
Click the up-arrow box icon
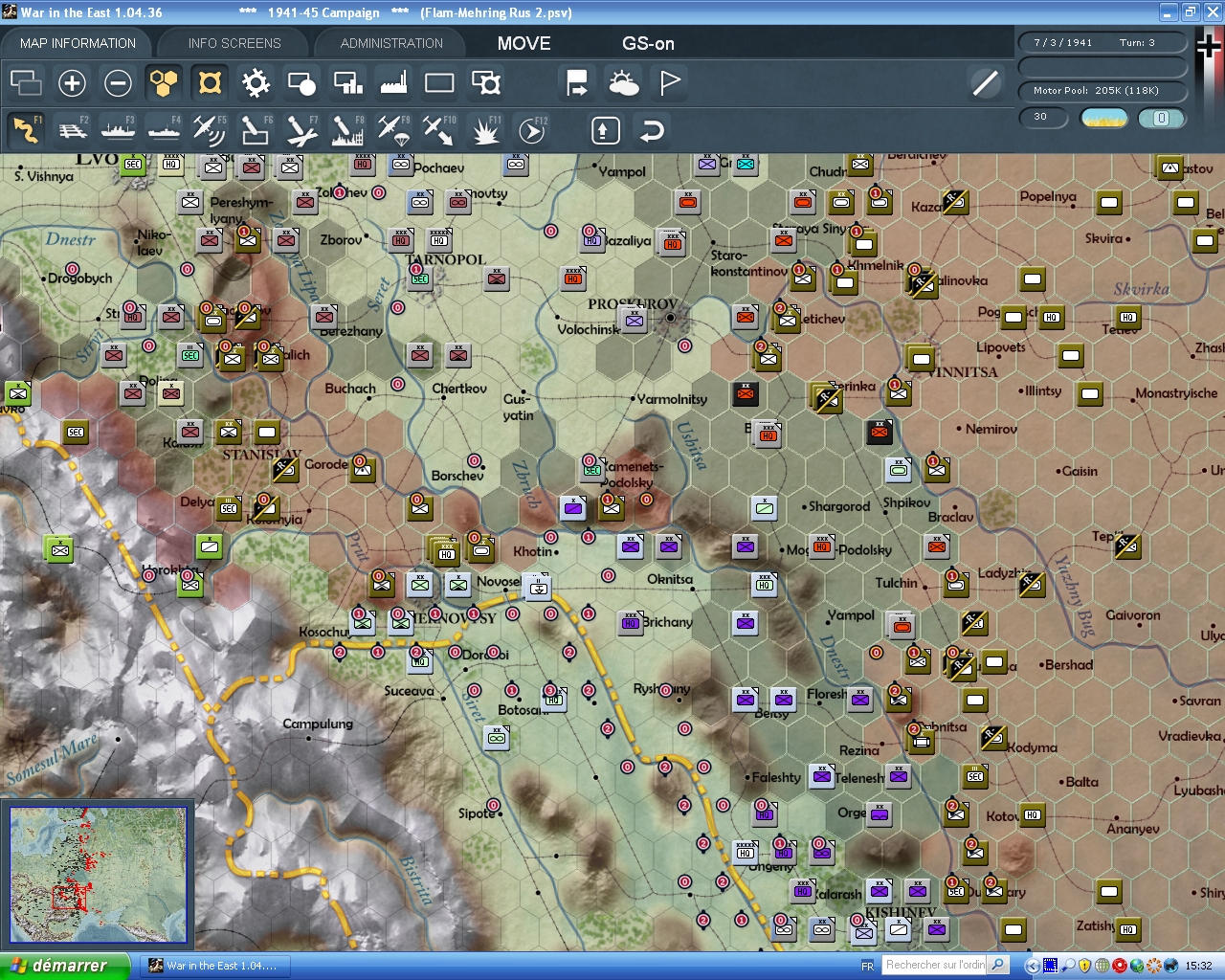coord(605,130)
